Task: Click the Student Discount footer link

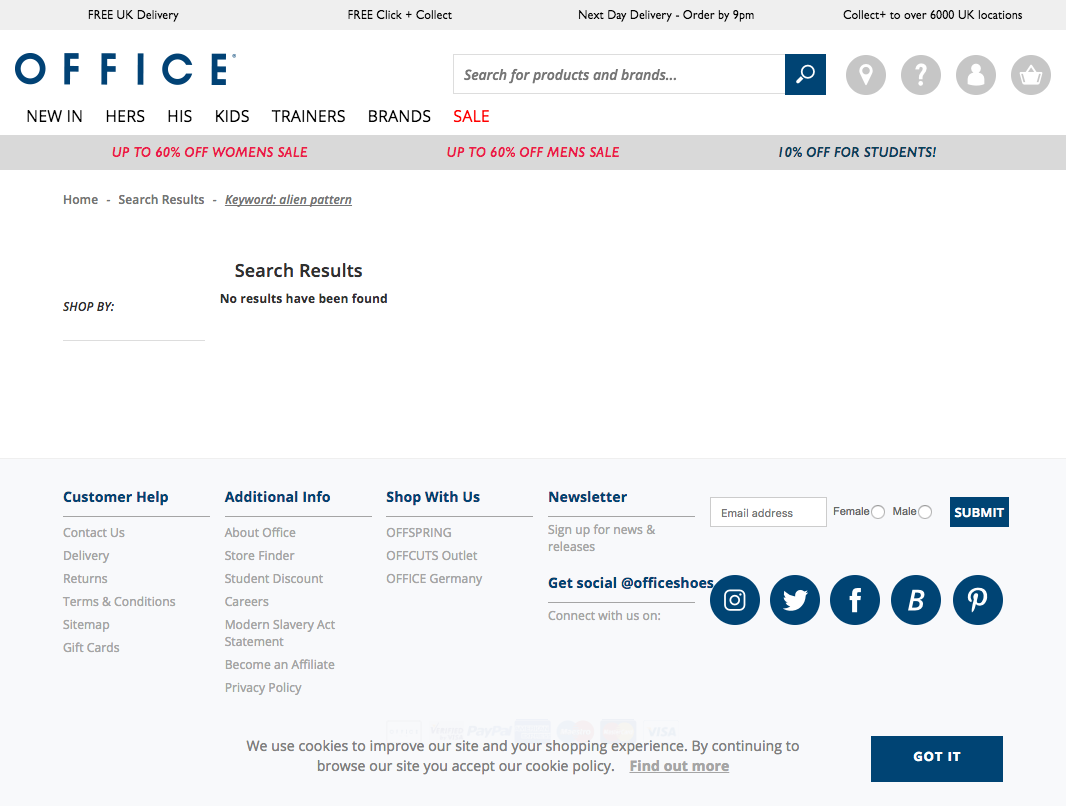Action: [x=274, y=578]
